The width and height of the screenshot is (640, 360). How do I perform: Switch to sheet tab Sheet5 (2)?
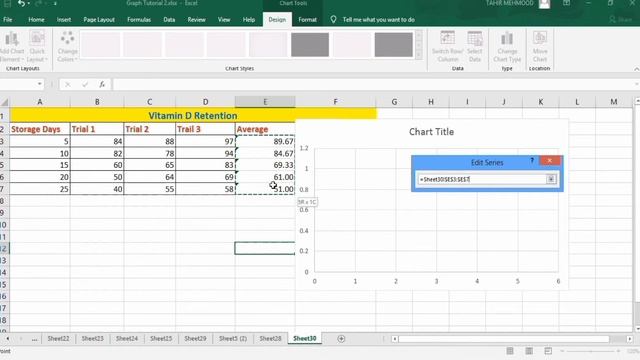pyautogui.click(x=233, y=338)
